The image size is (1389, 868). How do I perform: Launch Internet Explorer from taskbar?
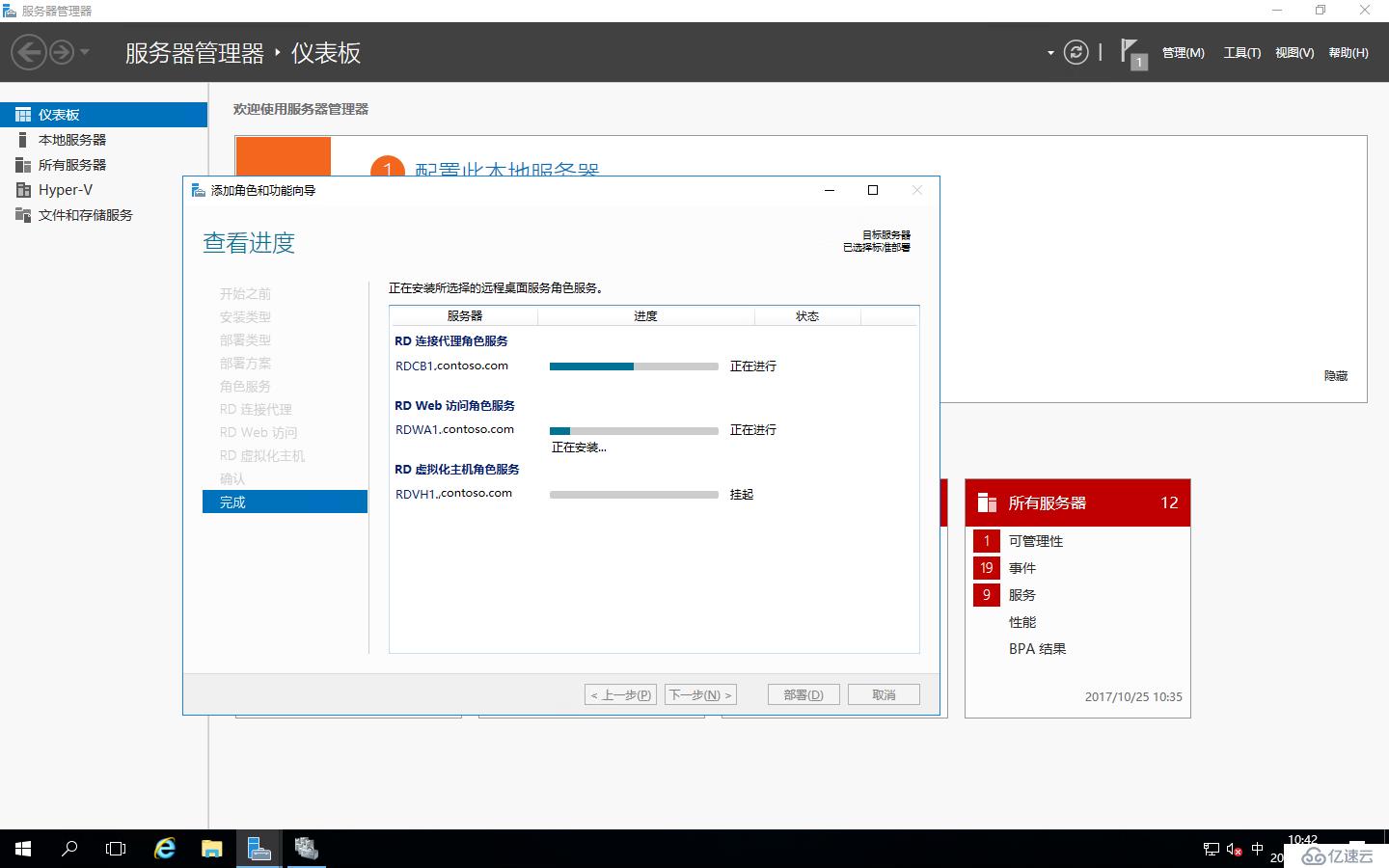[x=165, y=849]
